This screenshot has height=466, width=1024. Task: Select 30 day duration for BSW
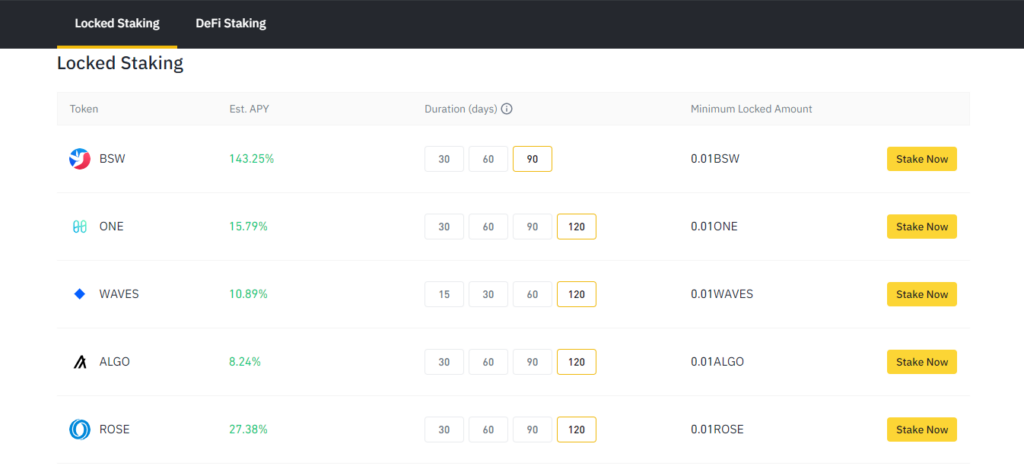(444, 159)
